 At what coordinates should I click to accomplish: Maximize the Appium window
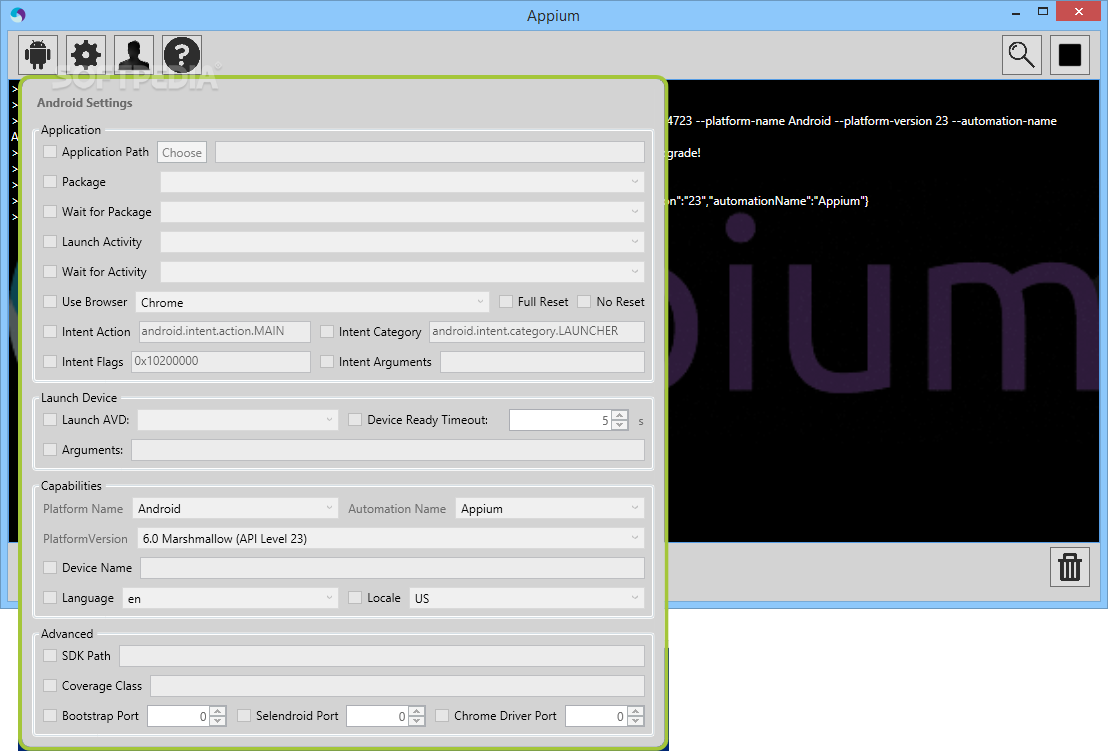pyautogui.click(x=1042, y=11)
